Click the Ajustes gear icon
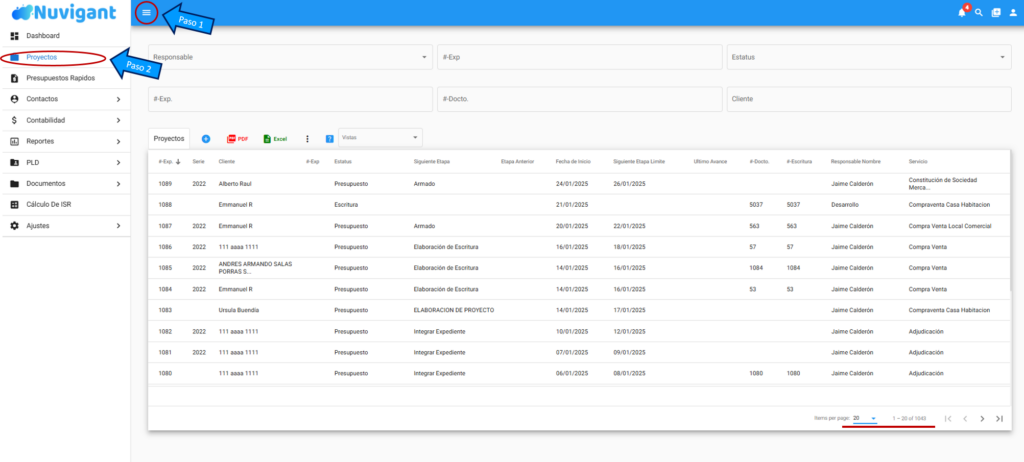The height and width of the screenshot is (462, 1024). (x=14, y=226)
